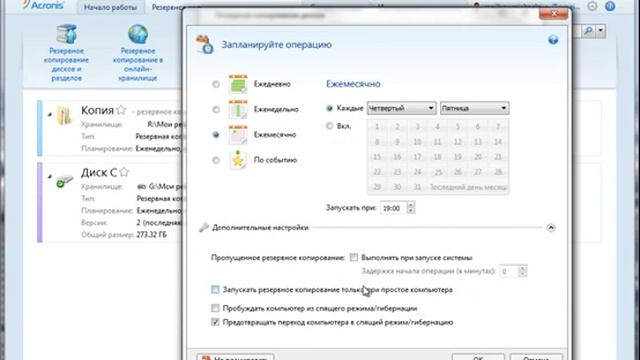Viewport: 640px width, 360px height.
Task: Adjust the start time 19:00 spinner arrows
Action: [x=411, y=208]
